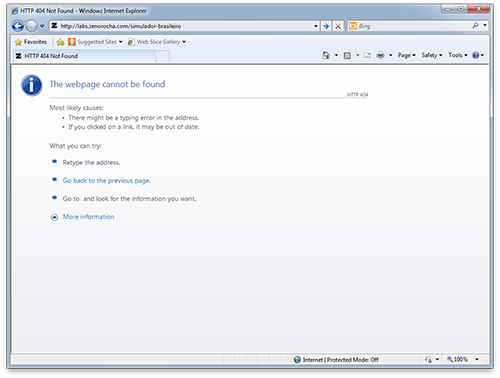Image resolution: width=500 pixels, height=378 pixels.
Task: Select the HTTP 404 Not Found tab
Action: click(84, 56)
